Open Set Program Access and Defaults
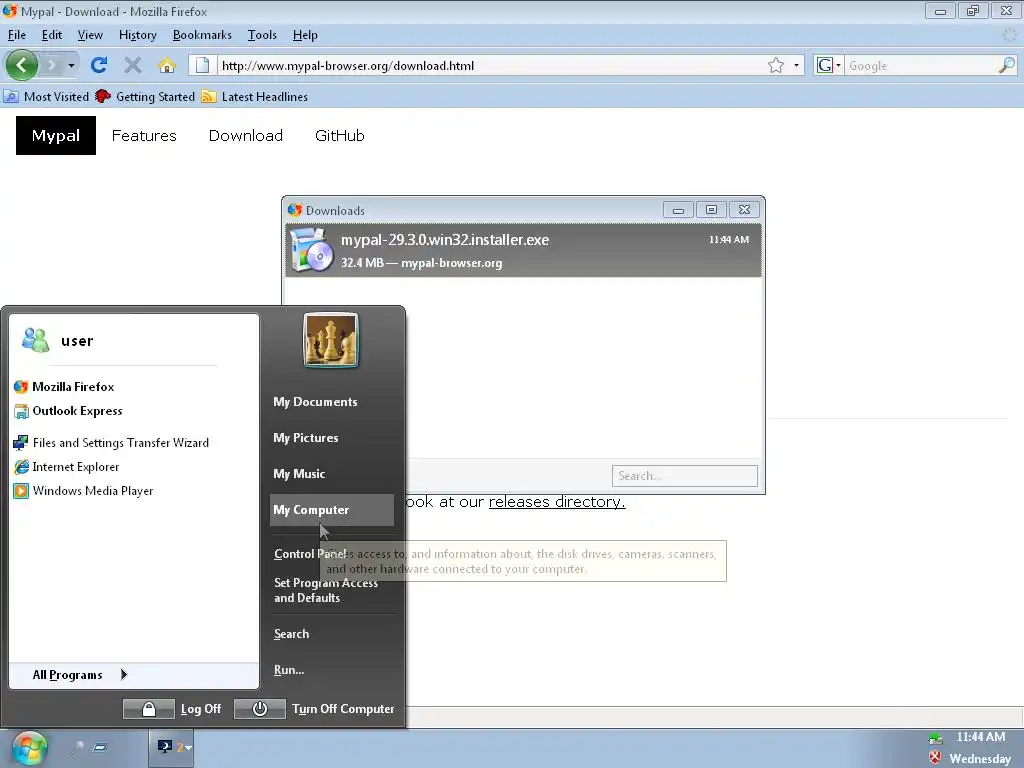Screen dimensions: 1024x768 coord(326,590)
